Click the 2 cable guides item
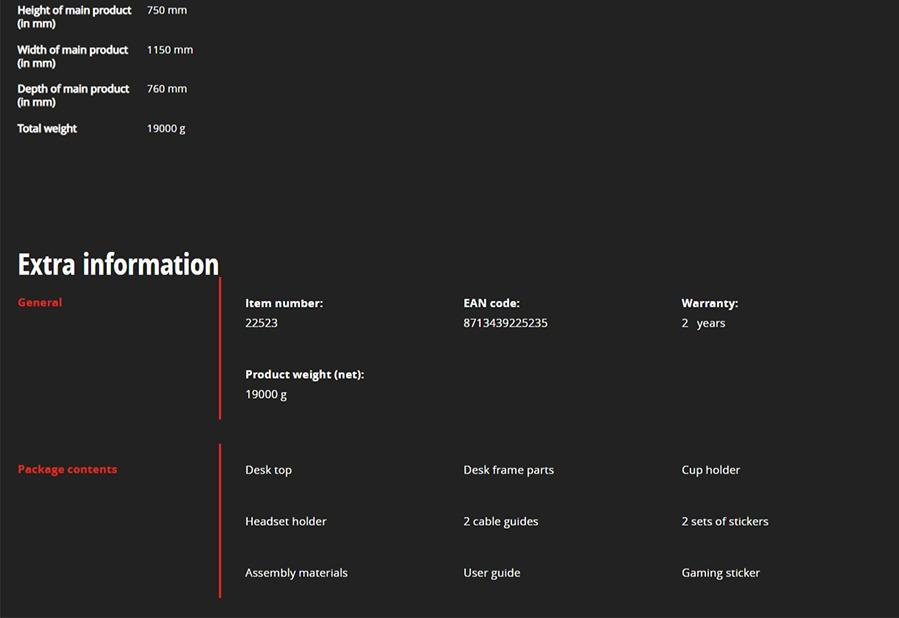The image size is (899, 618). (500, 521)
